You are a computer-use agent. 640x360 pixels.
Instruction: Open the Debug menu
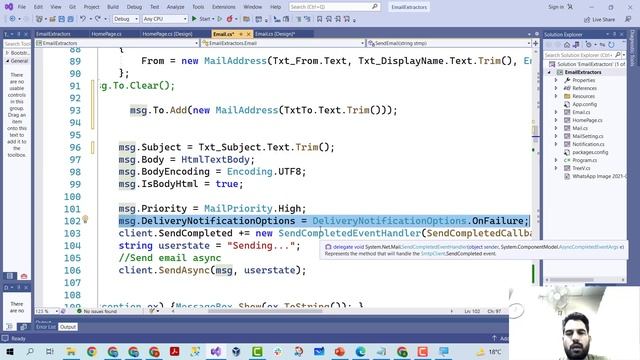pyautogui.click(x=134, y=7)
